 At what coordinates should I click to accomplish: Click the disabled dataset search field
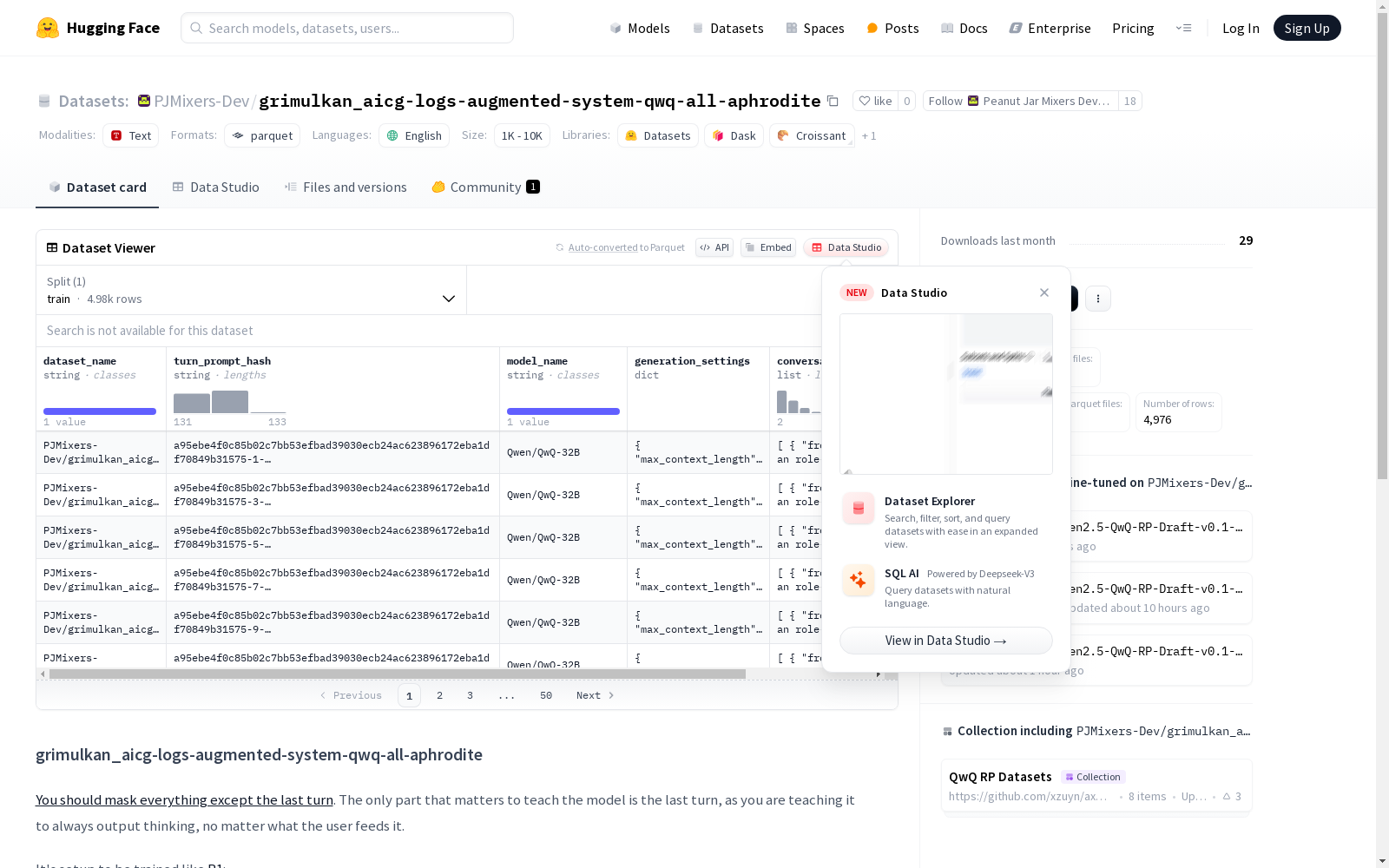coord(429,331)
